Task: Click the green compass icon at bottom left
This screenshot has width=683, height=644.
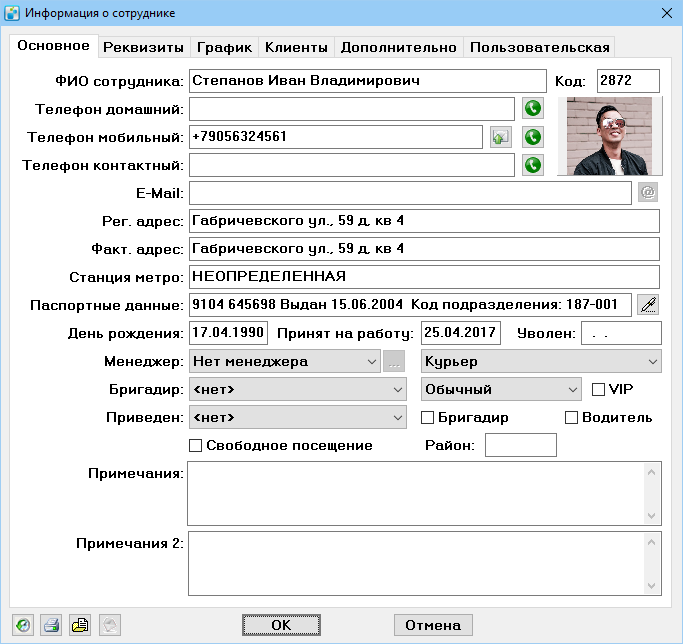Action: pyautogui.click(x=23, y=625)
